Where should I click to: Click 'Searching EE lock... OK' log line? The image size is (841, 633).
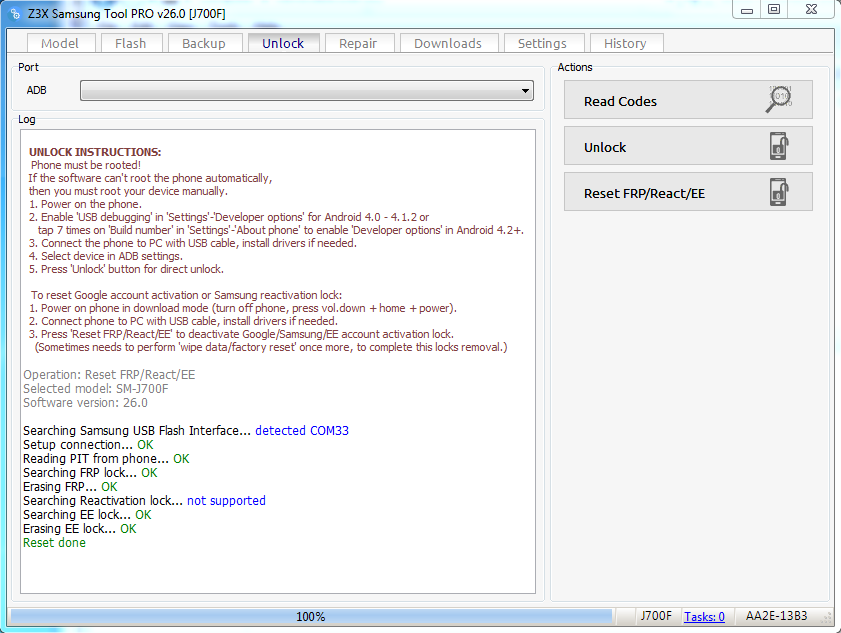pyautogui.click(x=87, y=514)
